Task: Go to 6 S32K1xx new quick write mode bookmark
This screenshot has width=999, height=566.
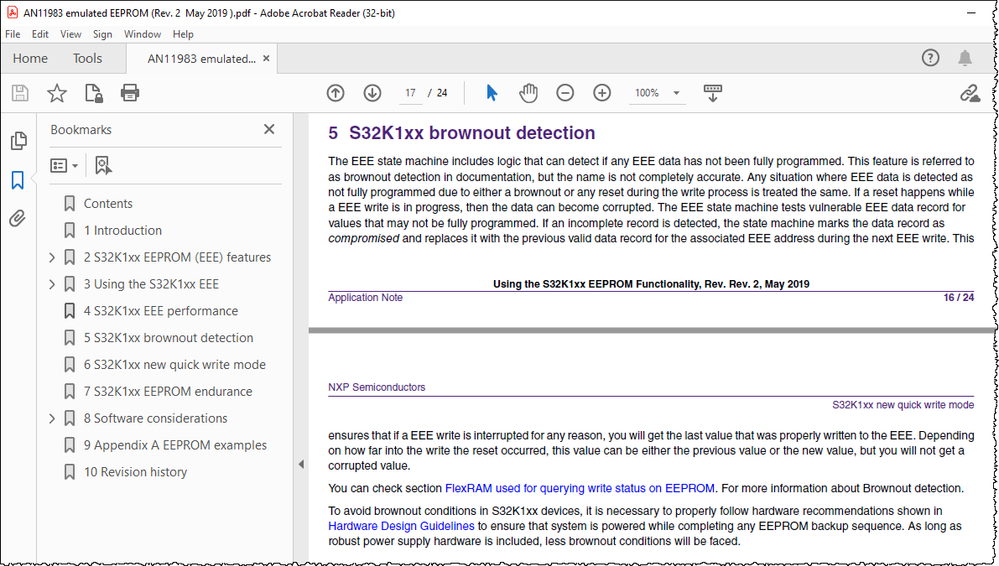Action: click(x=175, y=365)
